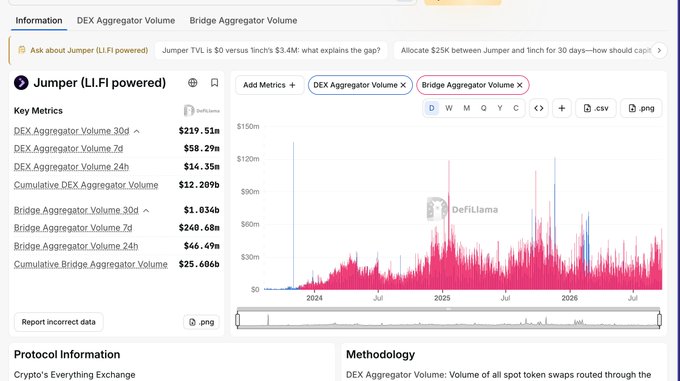Click the Methodology heading
This screenshot has width=680, height=381.
[380, 355]
